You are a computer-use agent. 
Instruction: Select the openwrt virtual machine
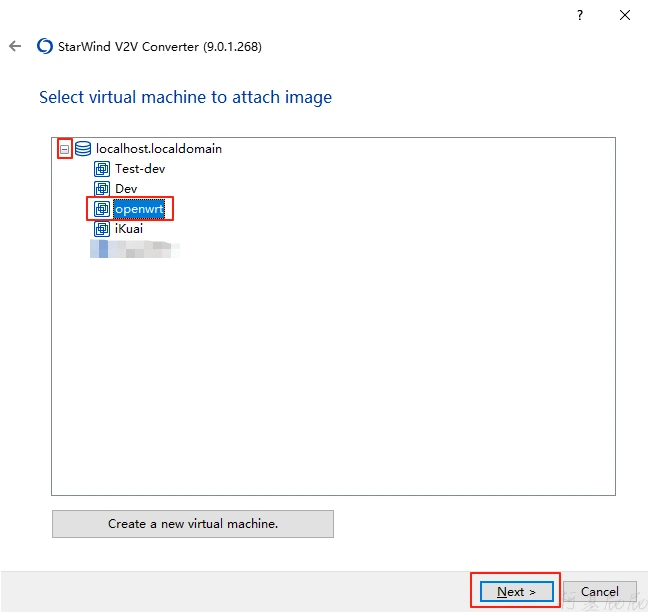138,209
